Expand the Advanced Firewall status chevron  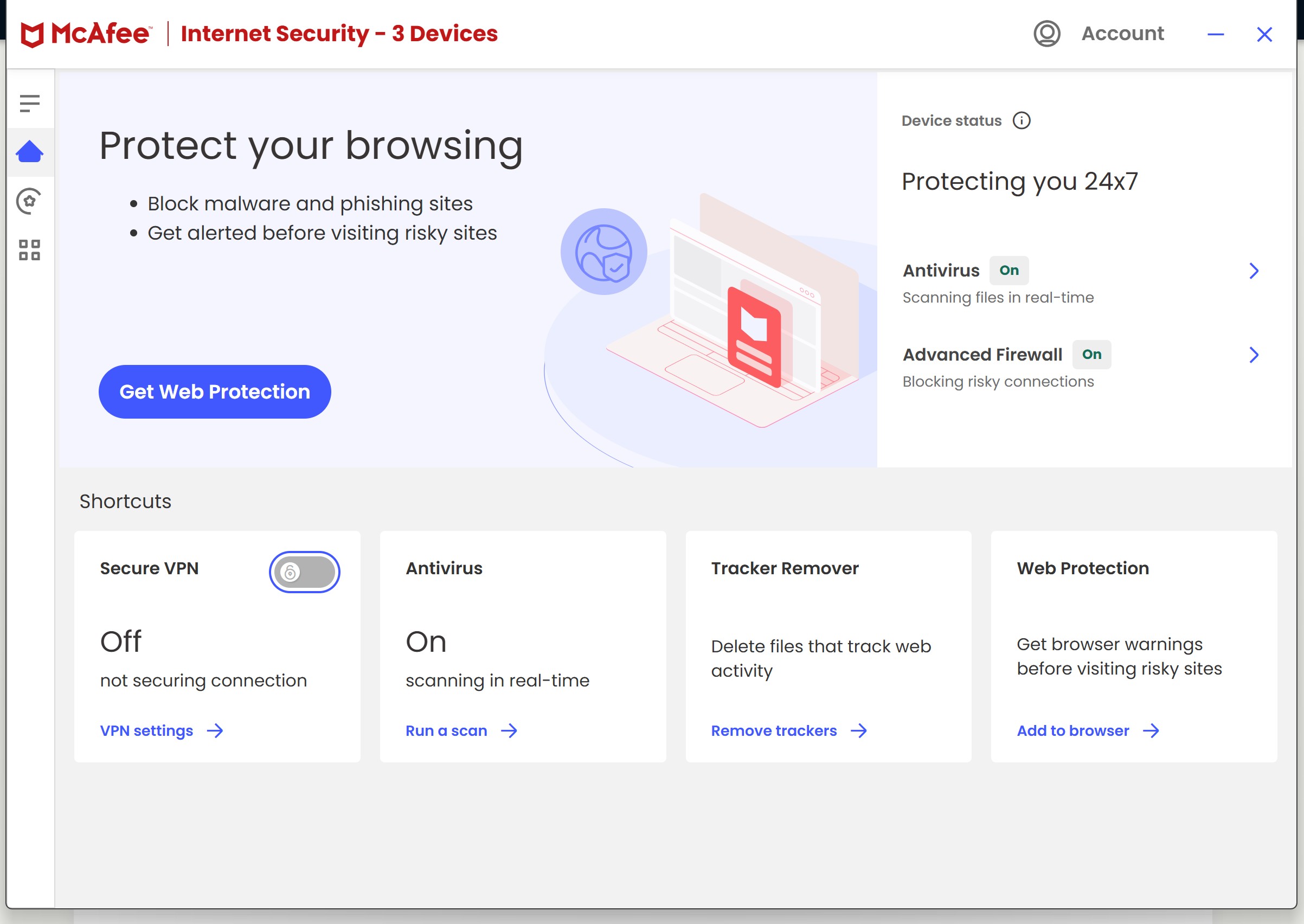click(x=1254, y=355)
